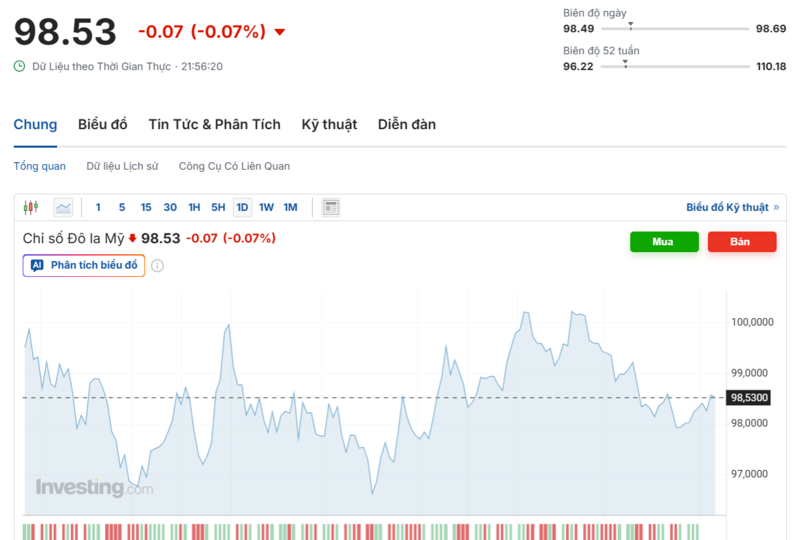This screenshot has height=540, width=800.
Task: Click the AI badge icon on chart analysis
Action: pyautogui.click(x=37, y=265)
